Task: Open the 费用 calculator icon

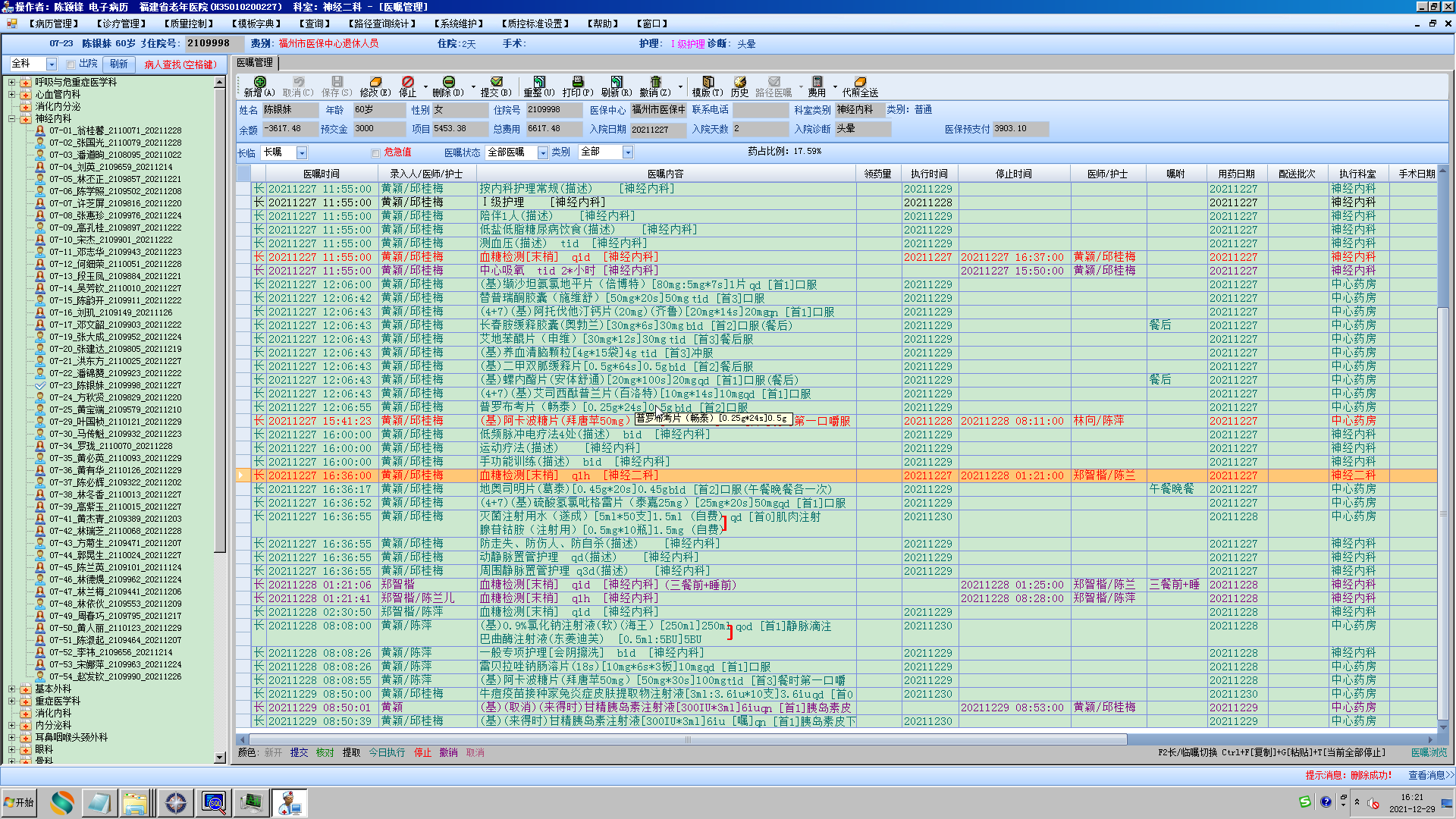Action: pyautogui.click(x=817, y=82)
